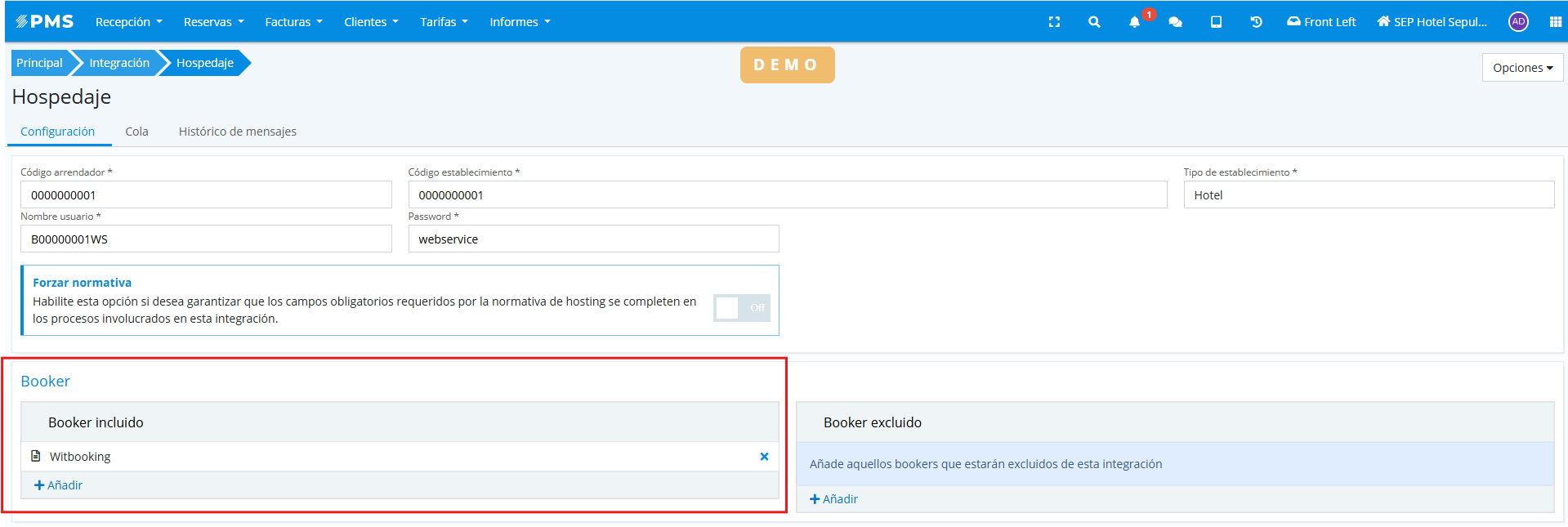
Task: Open the history clock icon
Action: click(x=1256, y=22)
